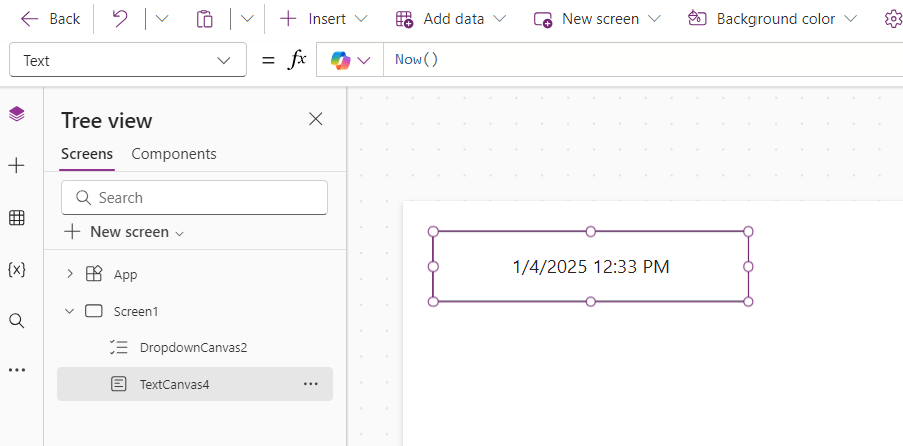This screenshot has height=446, width=903.
Task: Switch to the Components tab
Action: click(x=174, y=154)
